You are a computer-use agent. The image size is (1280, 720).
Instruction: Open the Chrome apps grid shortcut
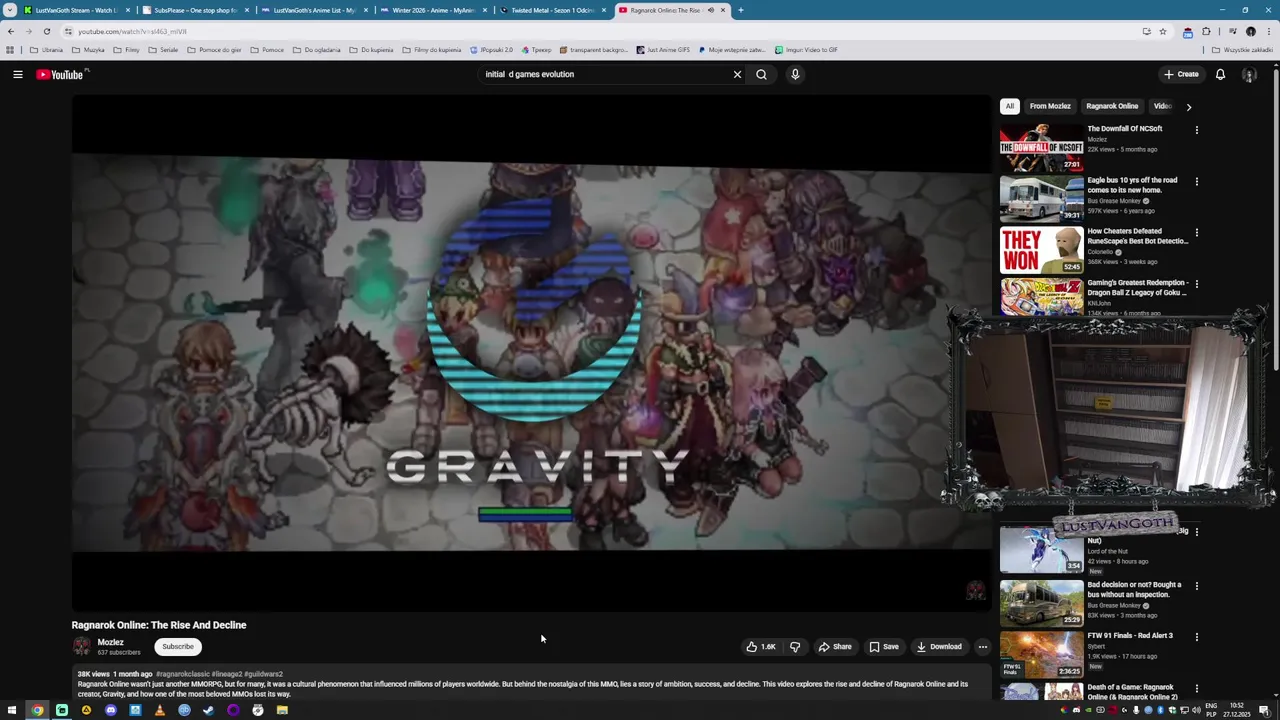tap(10, 49)
